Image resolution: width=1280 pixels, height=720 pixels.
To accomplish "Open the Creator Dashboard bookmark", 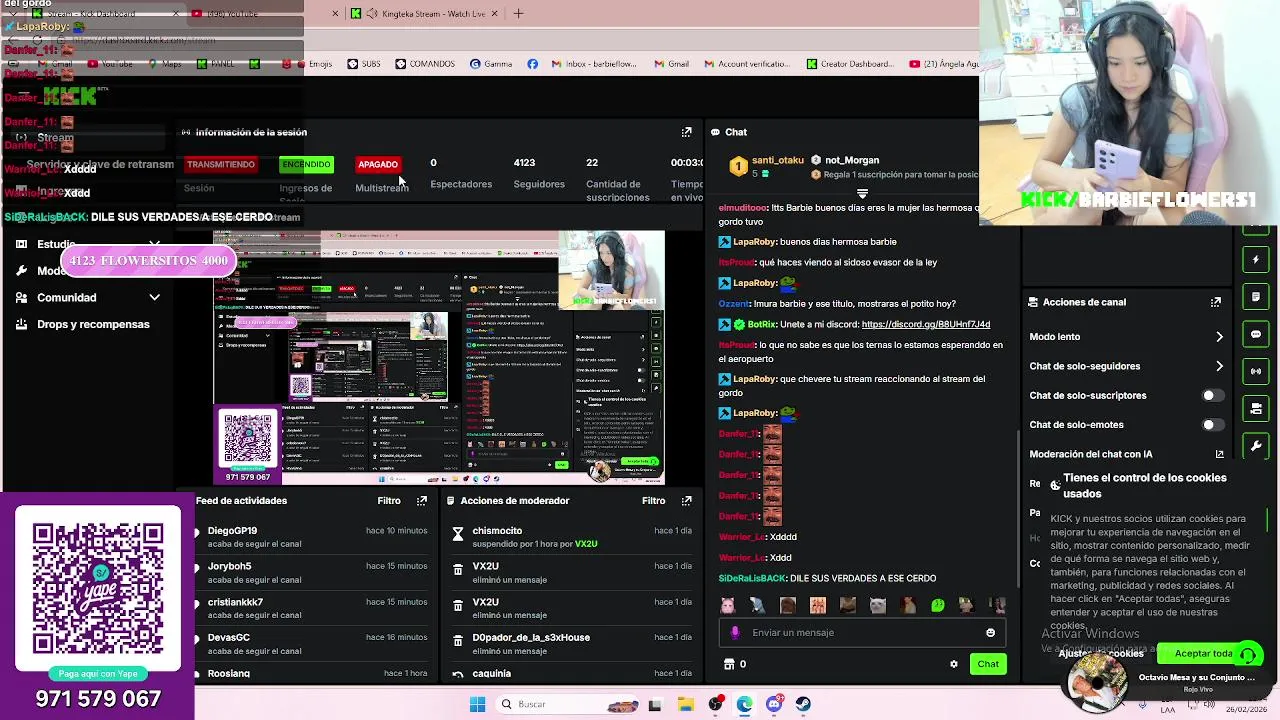I will [x=850, y=64].
